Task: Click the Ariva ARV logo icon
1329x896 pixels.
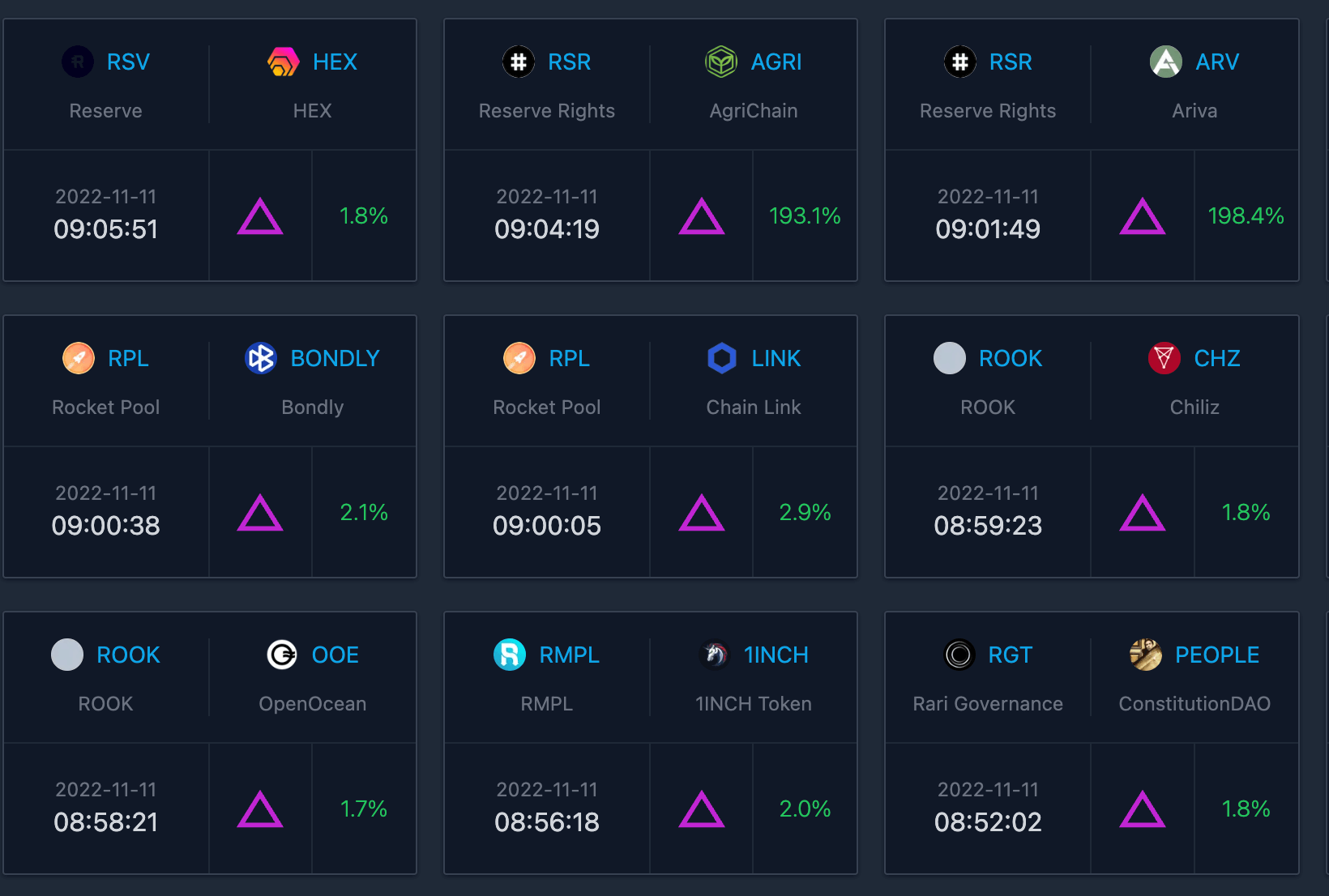Action: (x=1165, y=62)
